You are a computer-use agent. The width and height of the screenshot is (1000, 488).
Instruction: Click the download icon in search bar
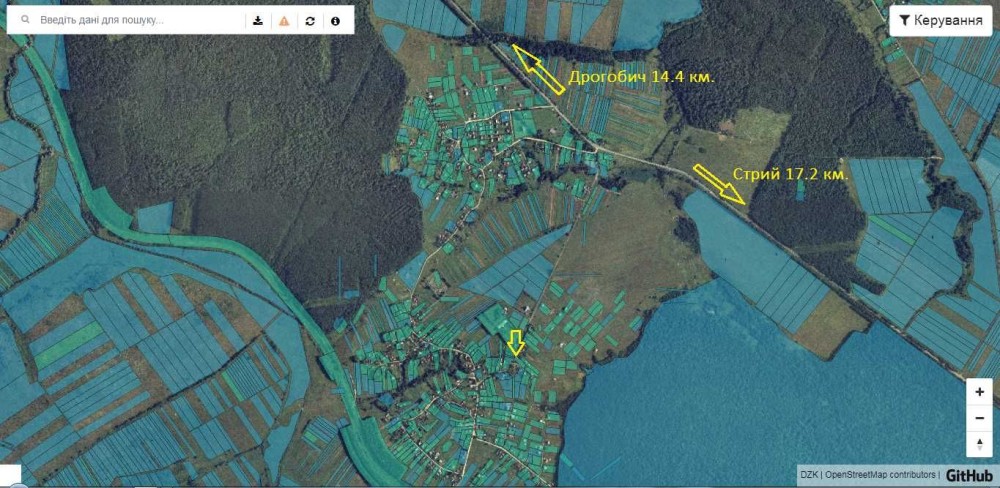[258, 20]
